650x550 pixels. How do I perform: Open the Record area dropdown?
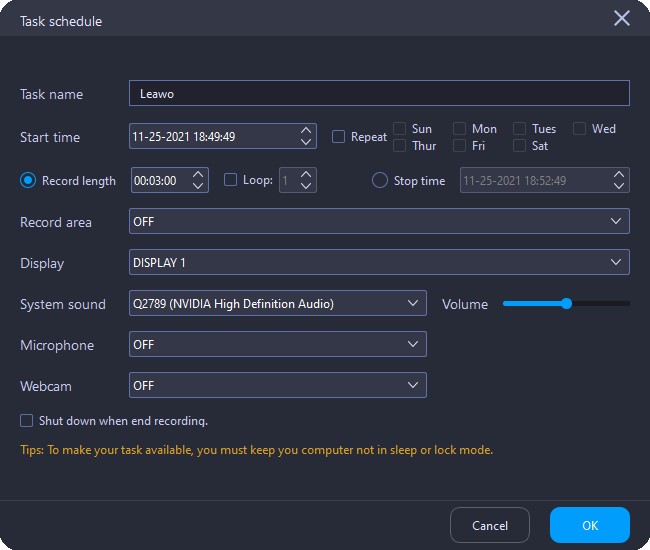(x=379, y=221)
